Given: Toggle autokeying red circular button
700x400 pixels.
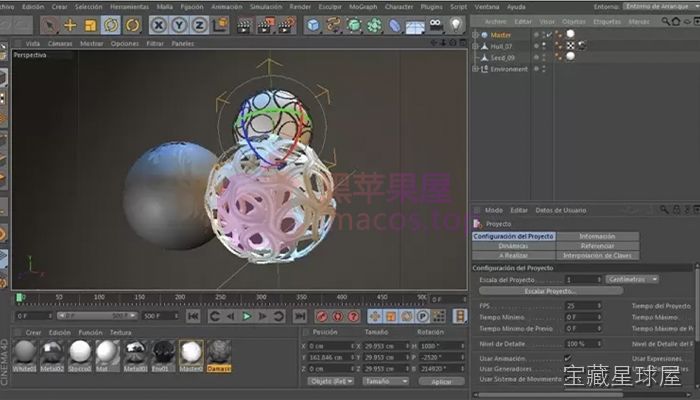Looking at the screenshot, I should [x=338, y=316].
